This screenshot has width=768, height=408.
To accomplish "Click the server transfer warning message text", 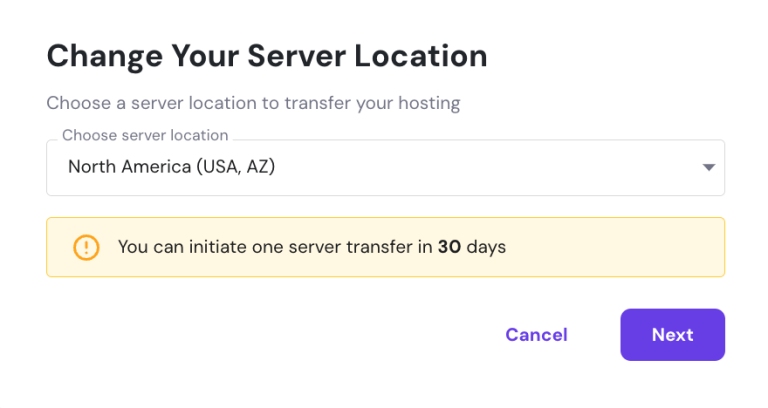I will [x=311, y=247].
